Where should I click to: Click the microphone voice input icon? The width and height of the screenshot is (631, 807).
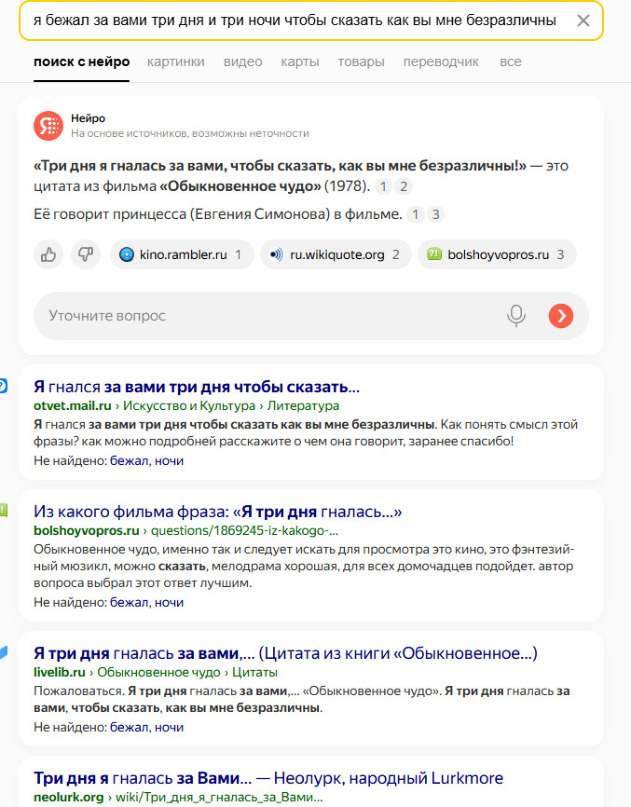coord(516,315)
